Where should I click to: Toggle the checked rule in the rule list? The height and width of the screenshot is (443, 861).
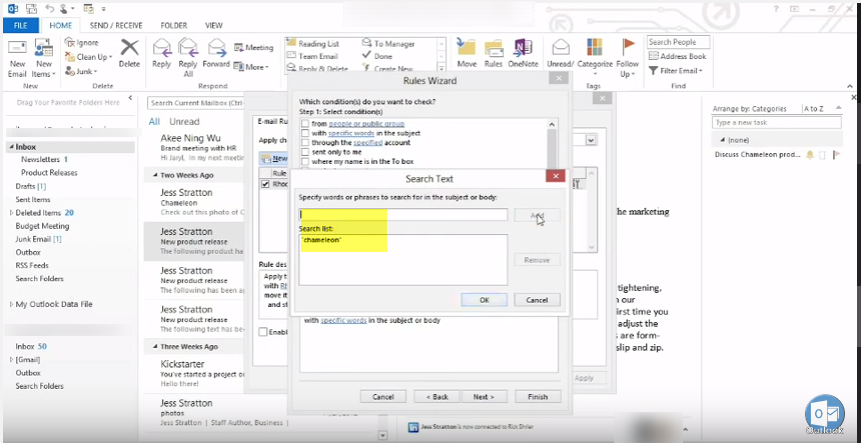266,184
